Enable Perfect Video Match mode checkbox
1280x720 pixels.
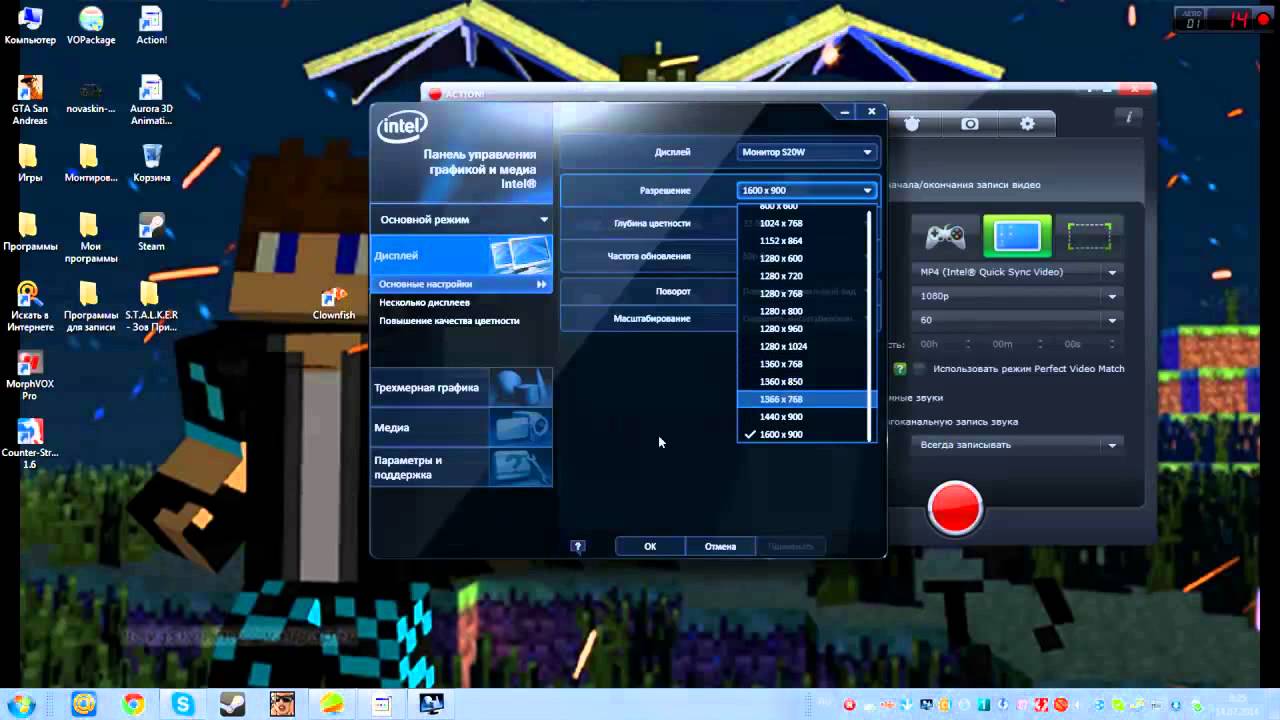pos(920,369)
